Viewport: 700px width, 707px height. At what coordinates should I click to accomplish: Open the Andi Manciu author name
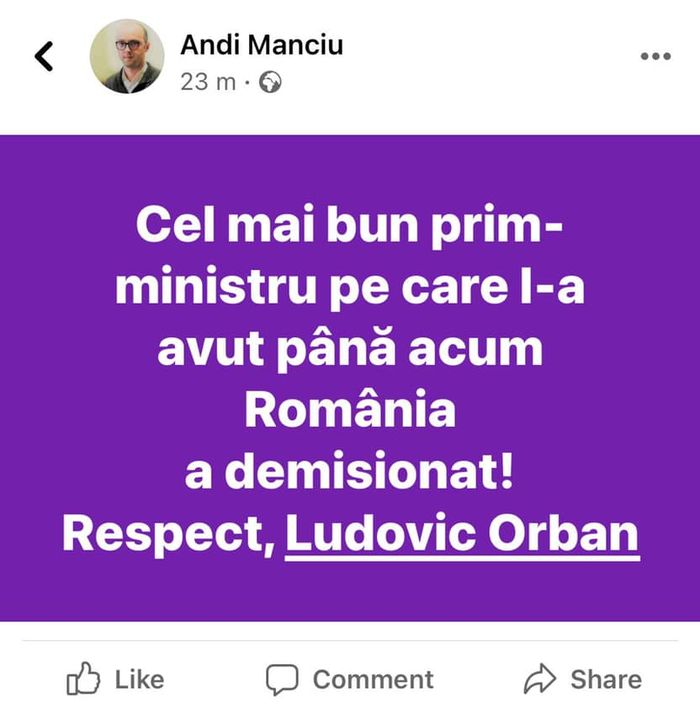[262, 45]
